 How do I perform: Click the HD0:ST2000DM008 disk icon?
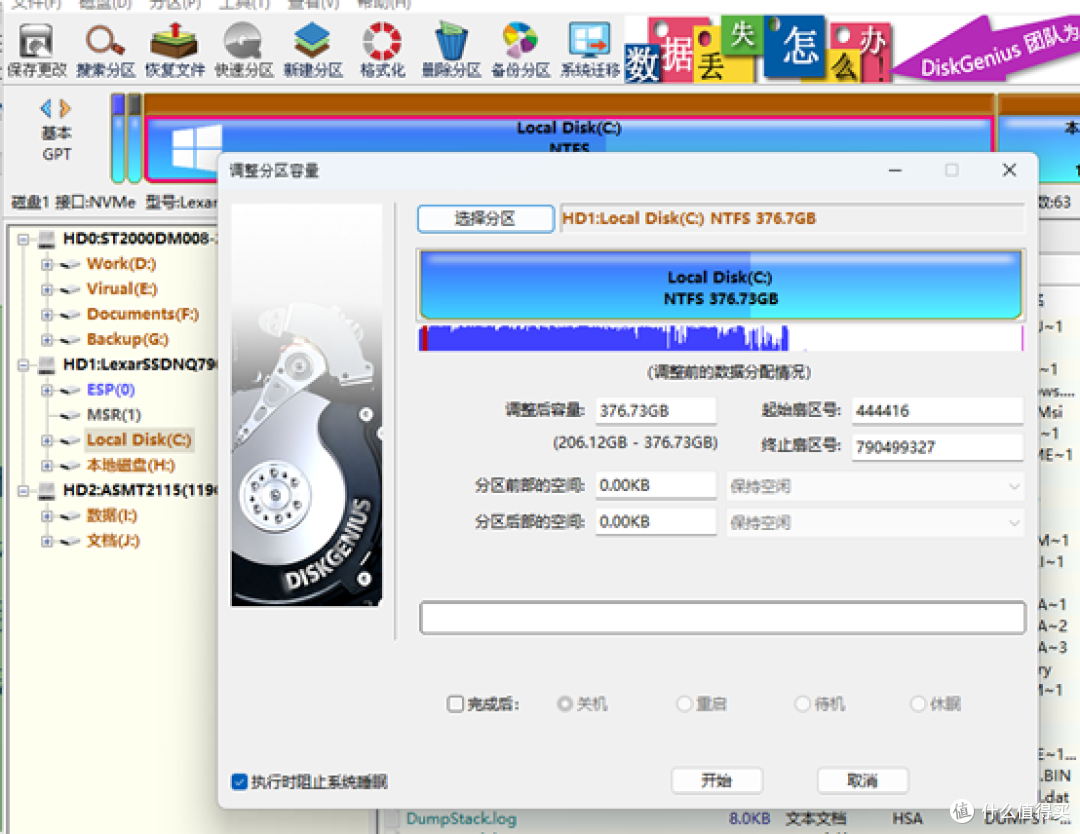tap(46, 240)
